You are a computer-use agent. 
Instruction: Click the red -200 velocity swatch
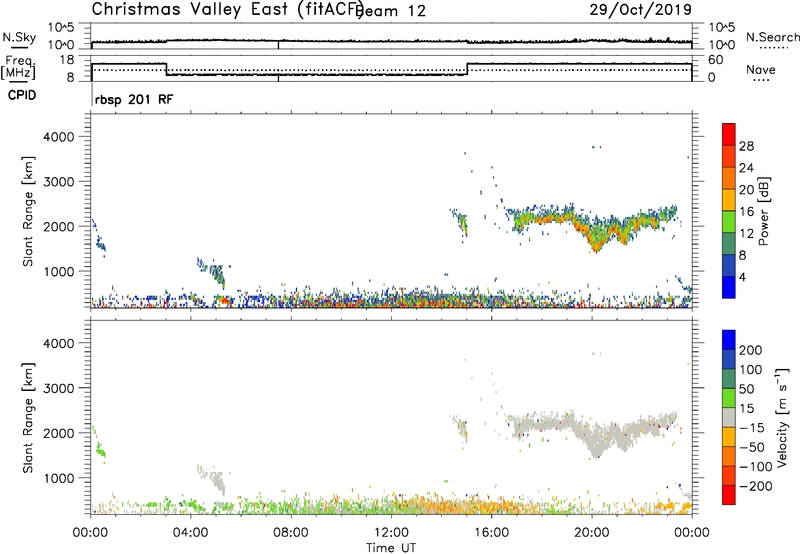coord(729,495)
